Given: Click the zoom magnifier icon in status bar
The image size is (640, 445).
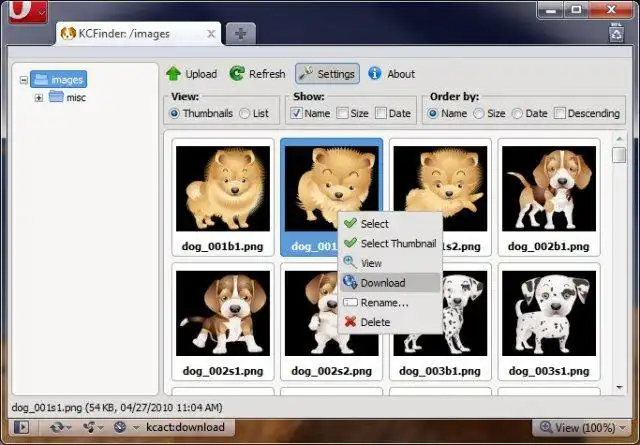Looking at the screenshot, I should 546,427.
